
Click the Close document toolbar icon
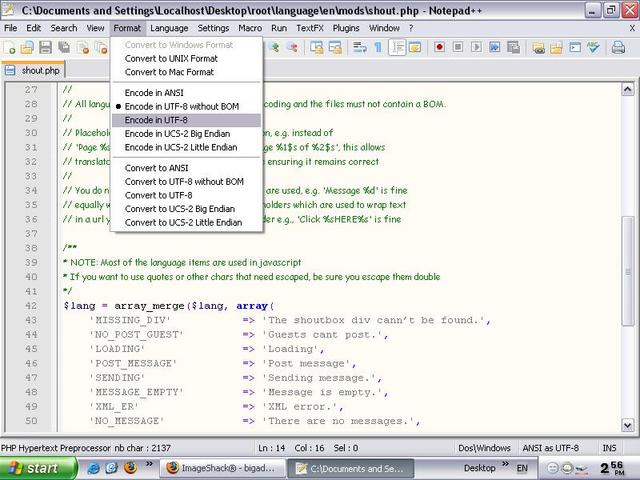[83, 48]
